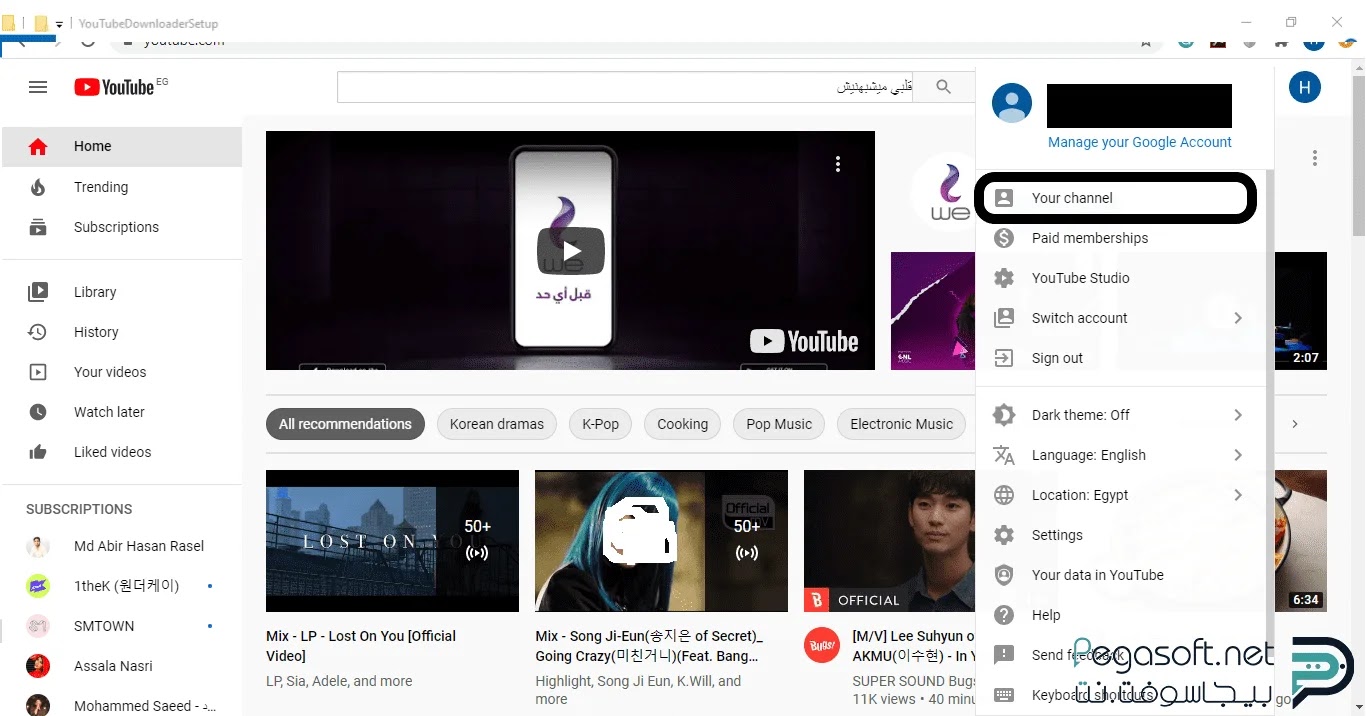
Task: Click Trending label in sidebar
Action: pos(101,187)
